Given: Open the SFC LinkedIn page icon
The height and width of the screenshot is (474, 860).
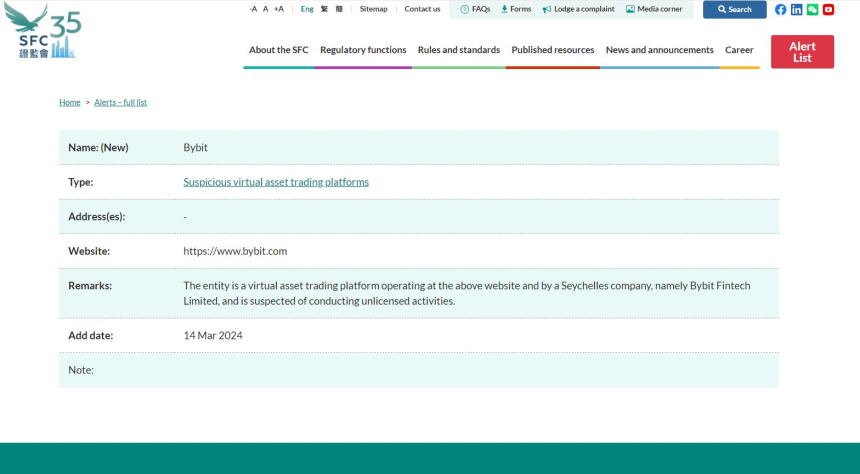Looking at the screenshot, I should 796,9.
